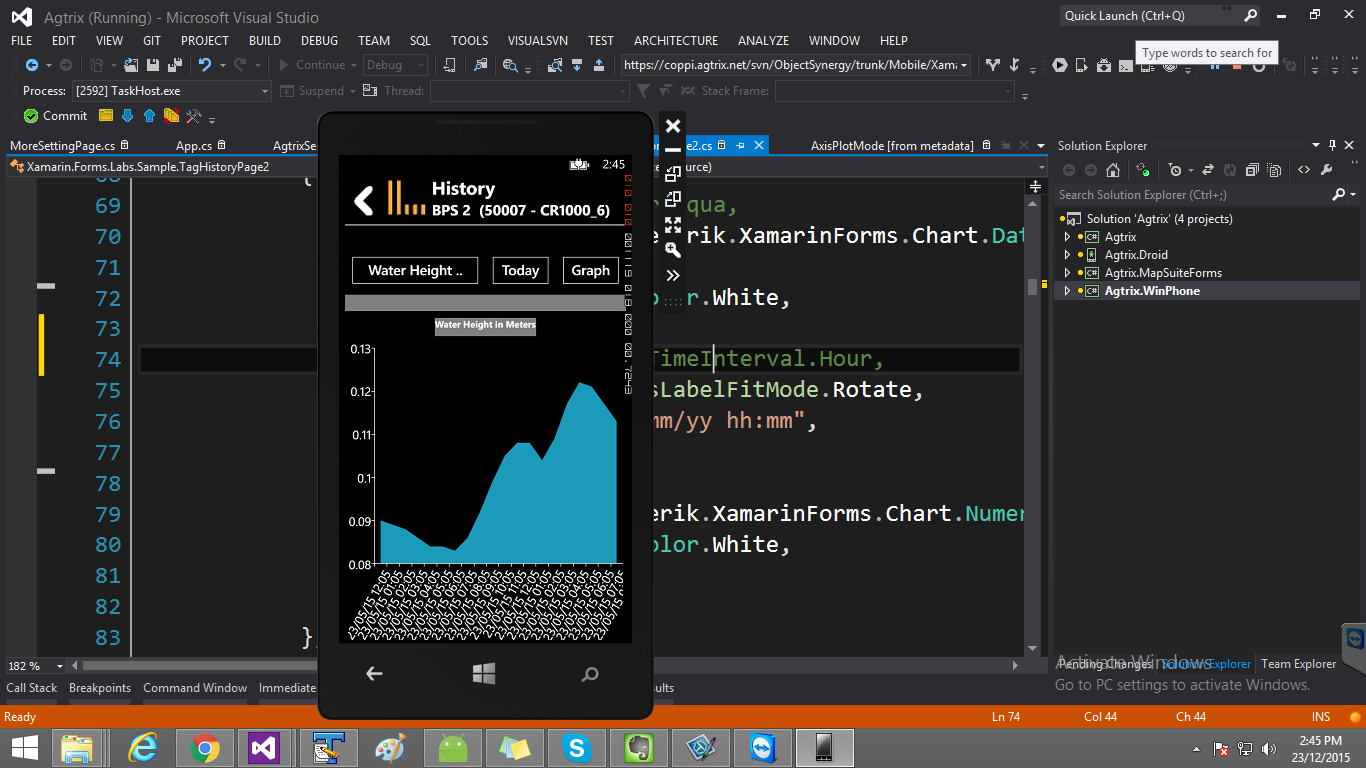Open the SVN URL dropdown
1366x768 pixels.
[x=964, y=65]
